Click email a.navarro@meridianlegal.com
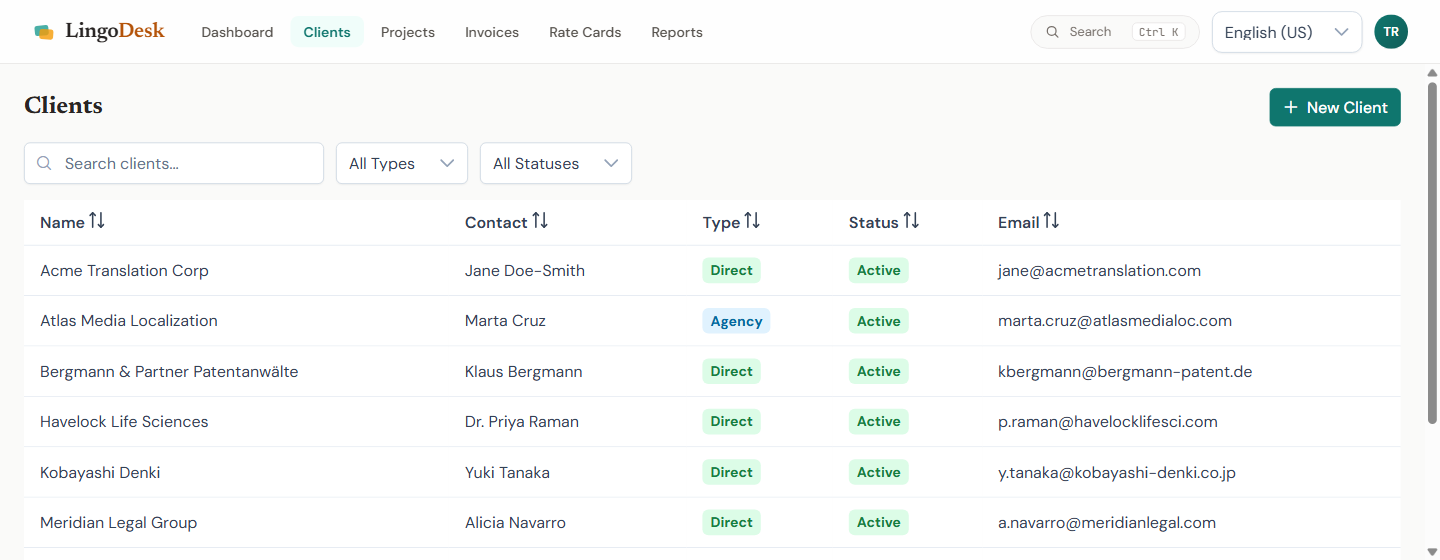The image size is (1440, 560). [1107, 522]
